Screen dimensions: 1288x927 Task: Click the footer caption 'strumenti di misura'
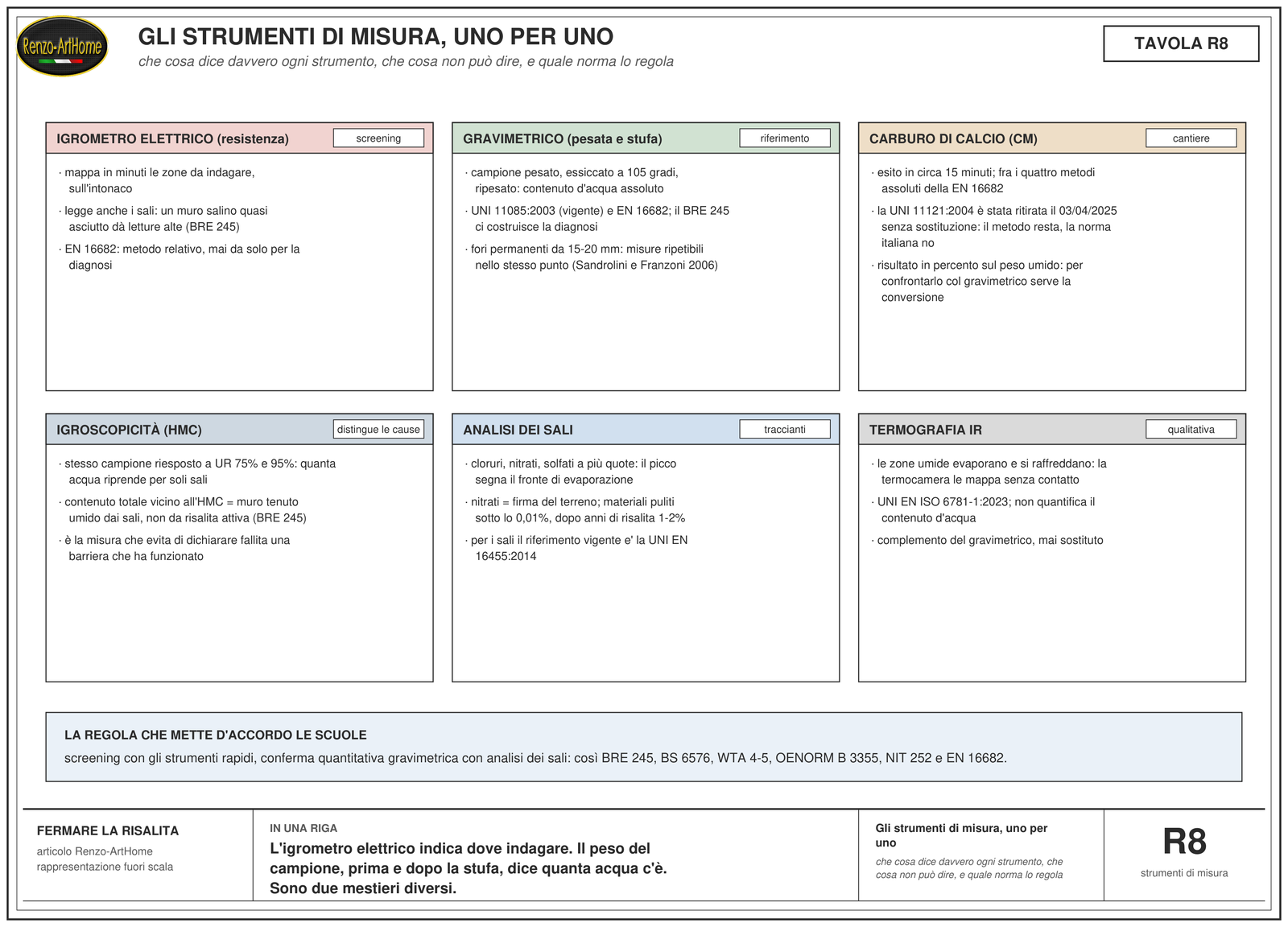coord(1184,873)
